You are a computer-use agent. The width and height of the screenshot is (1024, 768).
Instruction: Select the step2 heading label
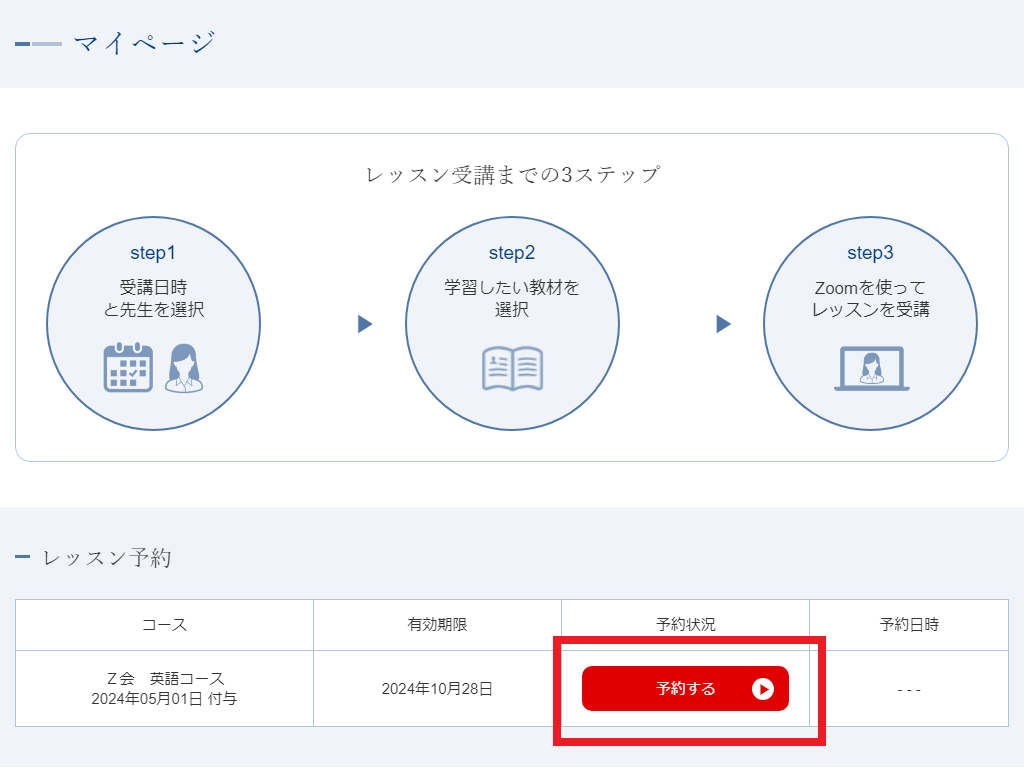(512, 252)
